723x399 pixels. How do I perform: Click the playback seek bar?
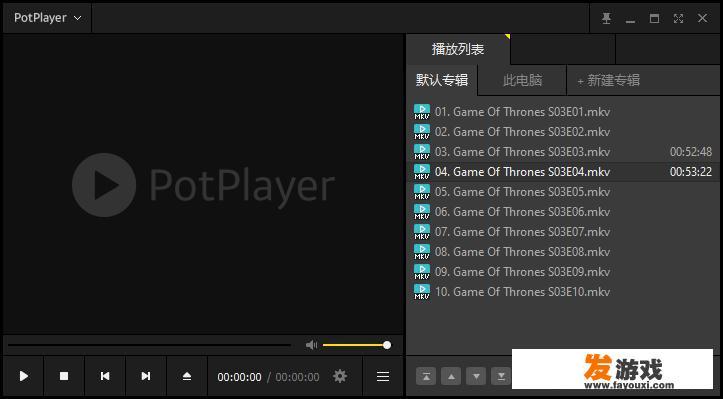[149, 345]
